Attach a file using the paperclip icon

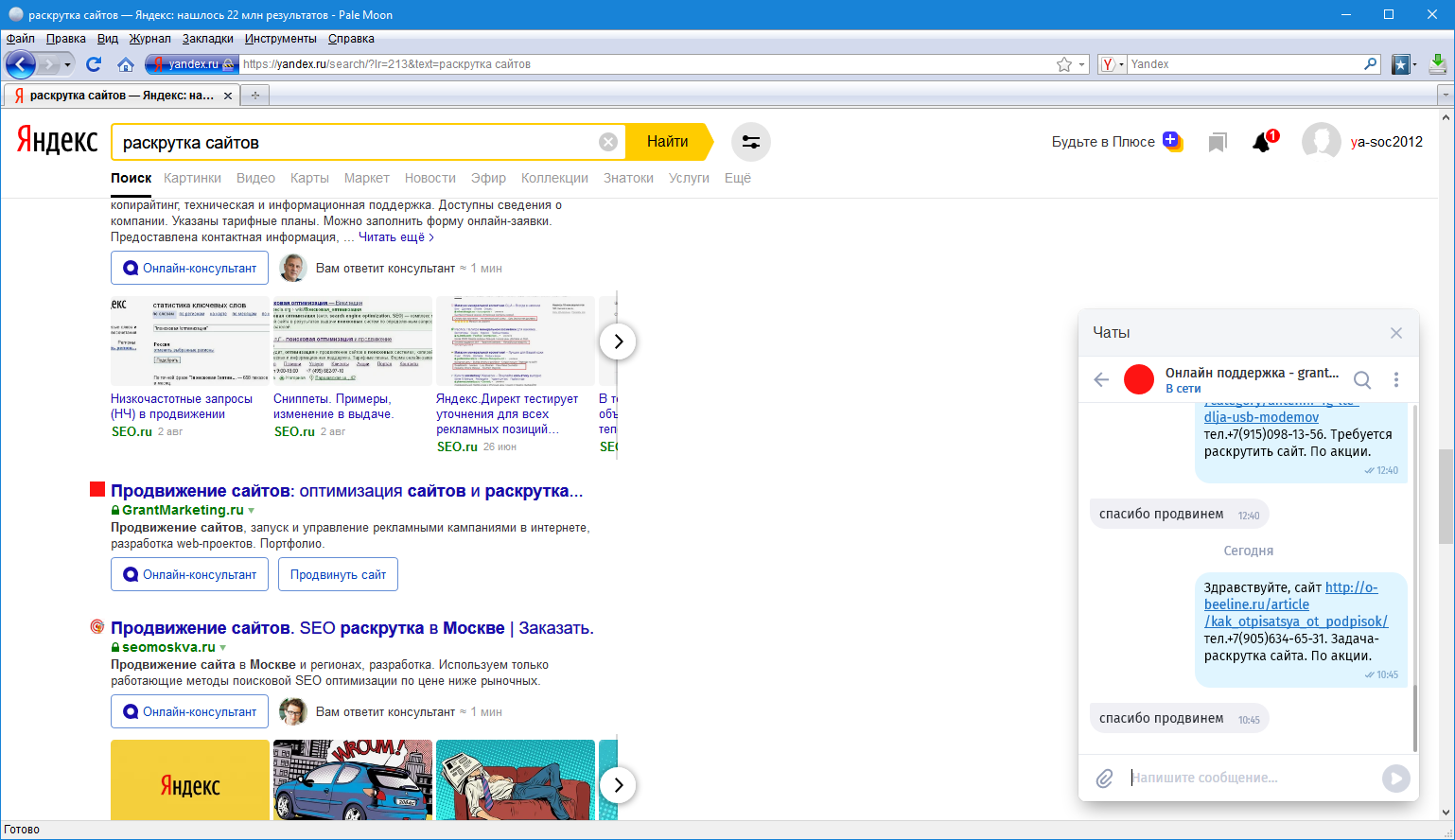[x=1104, y=779]
